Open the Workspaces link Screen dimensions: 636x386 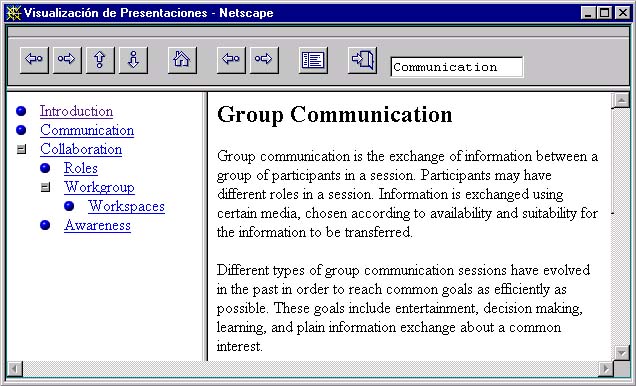click(x=127, y=206)
